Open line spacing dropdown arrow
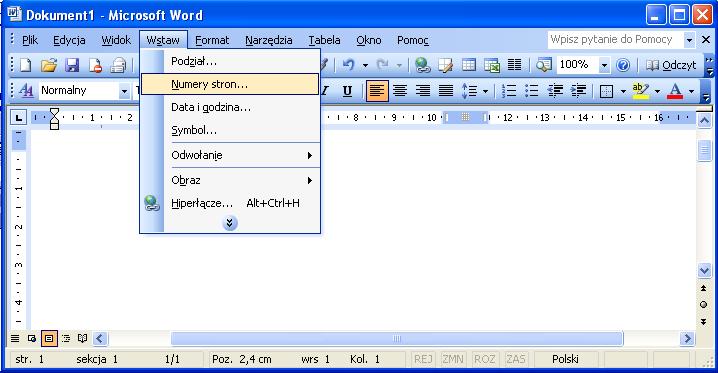Image resolution: width=718 pixels, height=373 pixels. click(485, 91)
